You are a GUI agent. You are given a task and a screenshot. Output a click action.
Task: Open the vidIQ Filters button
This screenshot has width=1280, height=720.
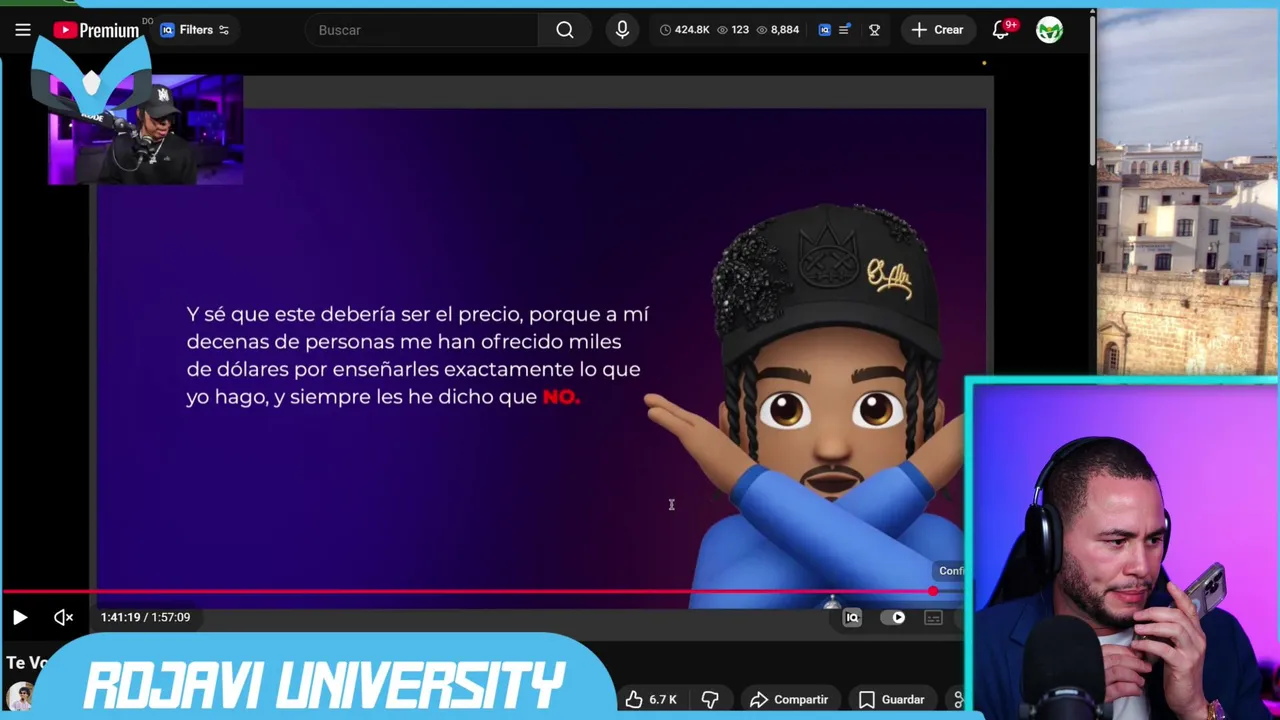point(195,30)
